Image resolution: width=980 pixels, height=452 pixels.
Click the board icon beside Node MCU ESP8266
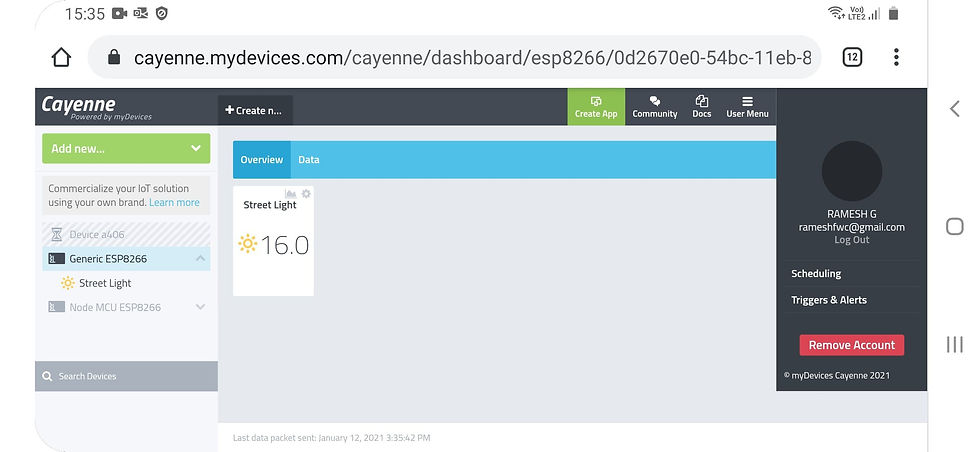pos(56,307)
